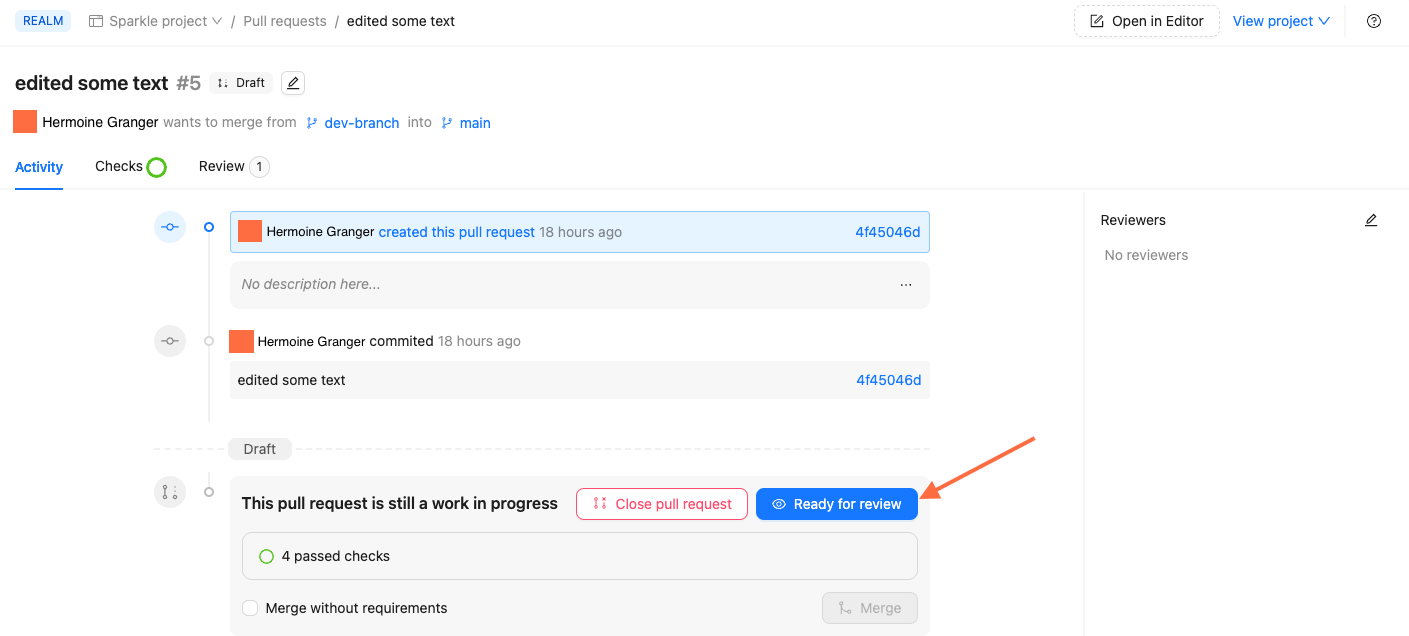Click the pencil icon to rename the pull request
Screen dimensions: 1409x636
(x=292, y=82)
